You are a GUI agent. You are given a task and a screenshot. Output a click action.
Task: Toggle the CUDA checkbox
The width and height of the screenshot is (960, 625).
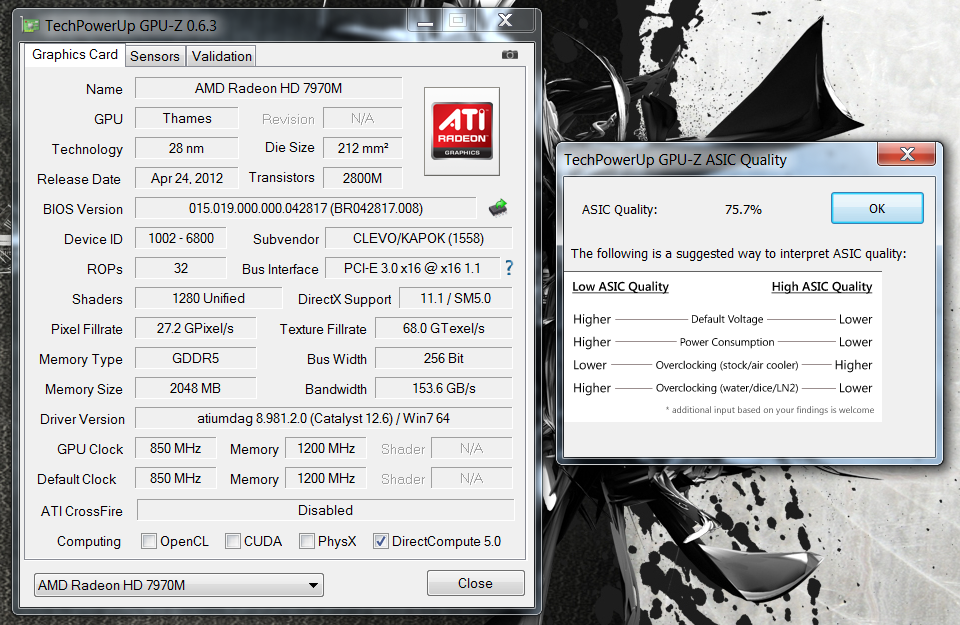[x=233, y=541]
